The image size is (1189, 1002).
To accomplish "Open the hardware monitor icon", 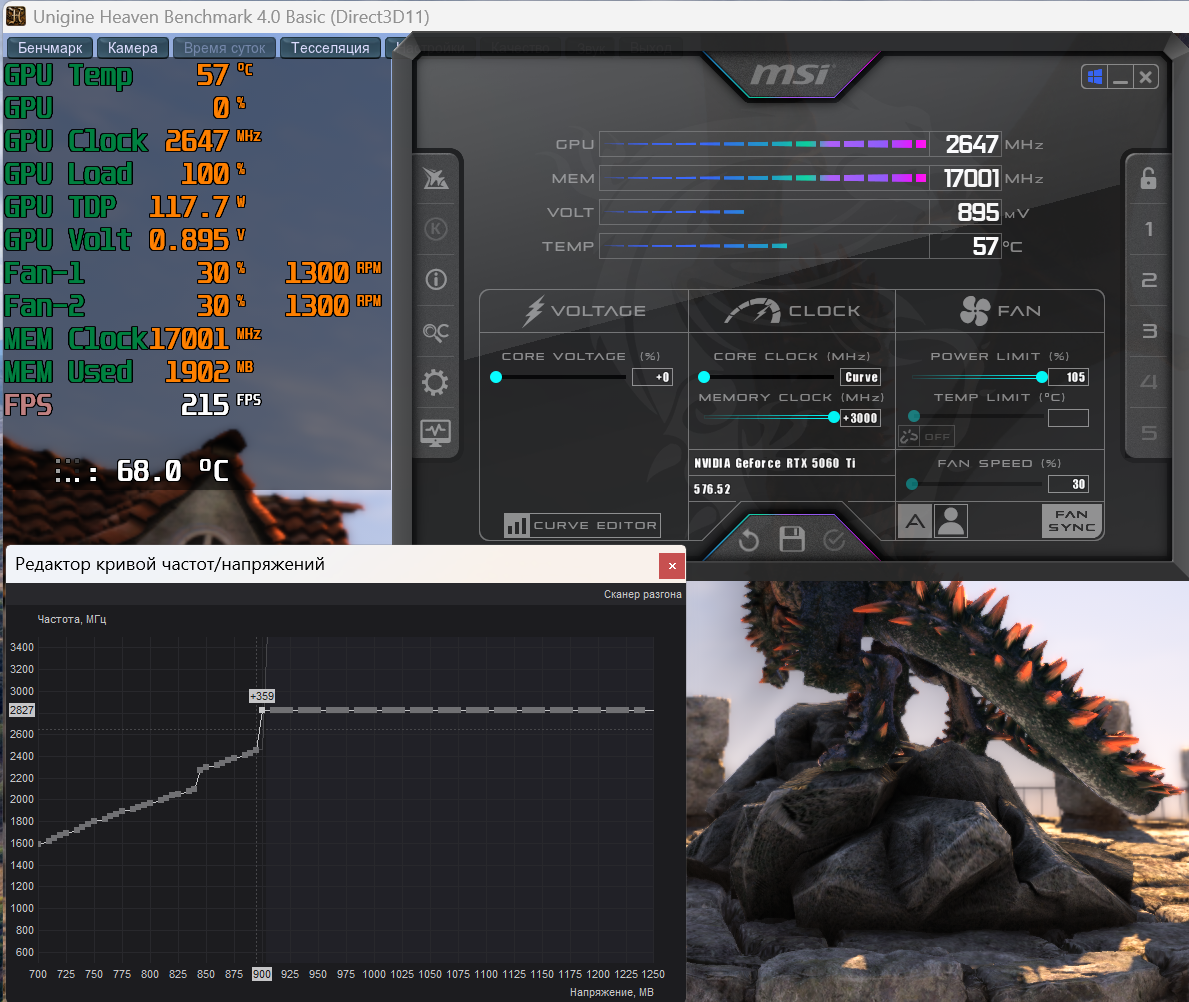I will coord(435,433).
